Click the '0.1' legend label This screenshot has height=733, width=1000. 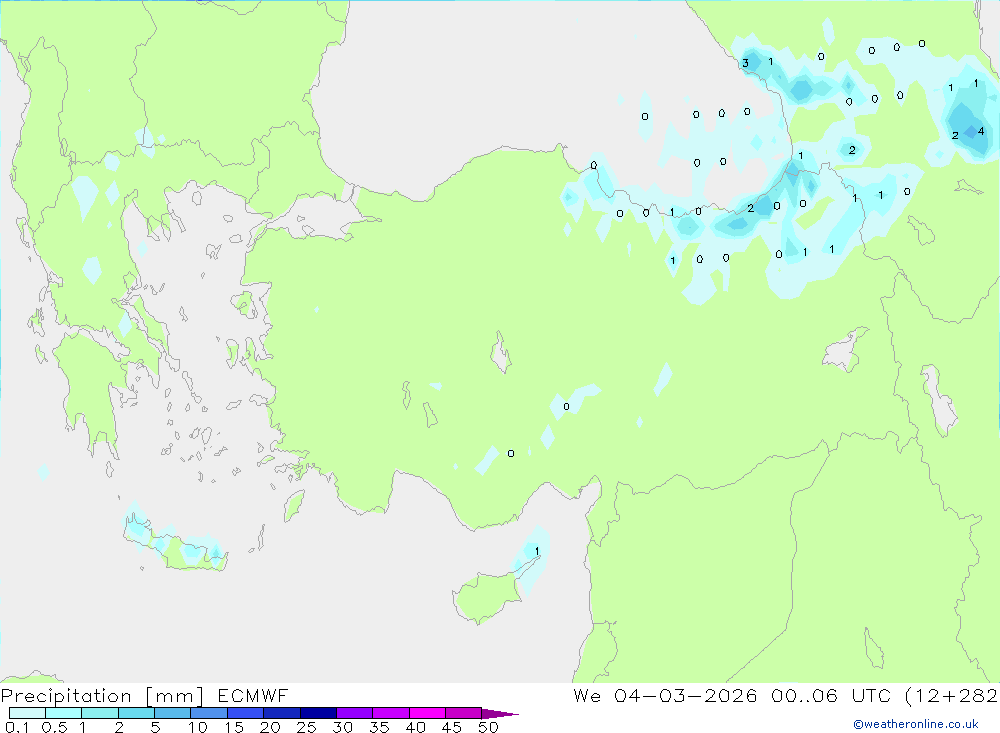point(17,727)
